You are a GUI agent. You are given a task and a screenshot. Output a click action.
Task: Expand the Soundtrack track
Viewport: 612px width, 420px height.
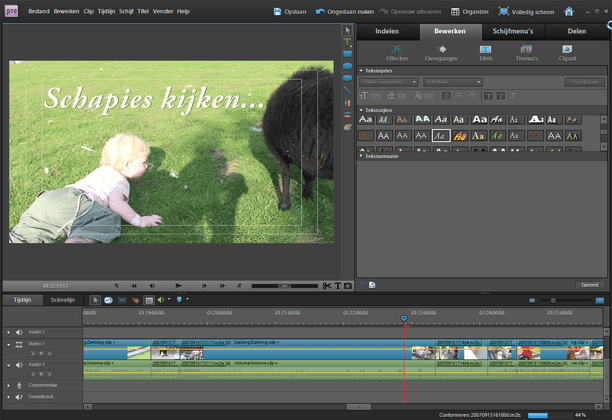tap(9, 397)
